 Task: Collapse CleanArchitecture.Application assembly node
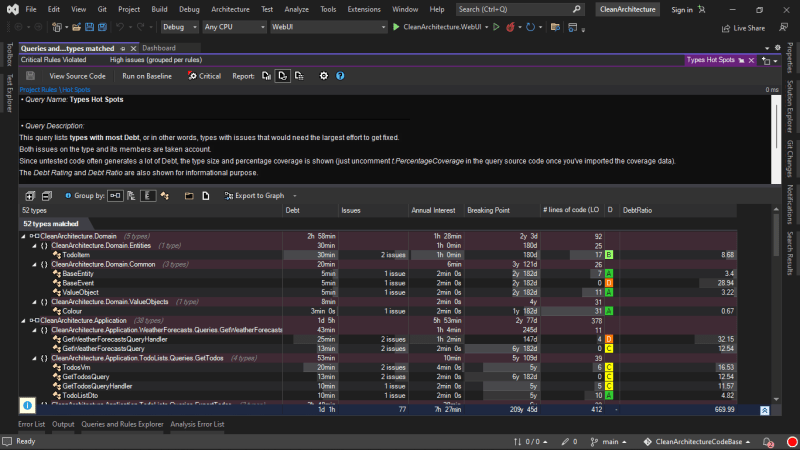coord(23,321)
